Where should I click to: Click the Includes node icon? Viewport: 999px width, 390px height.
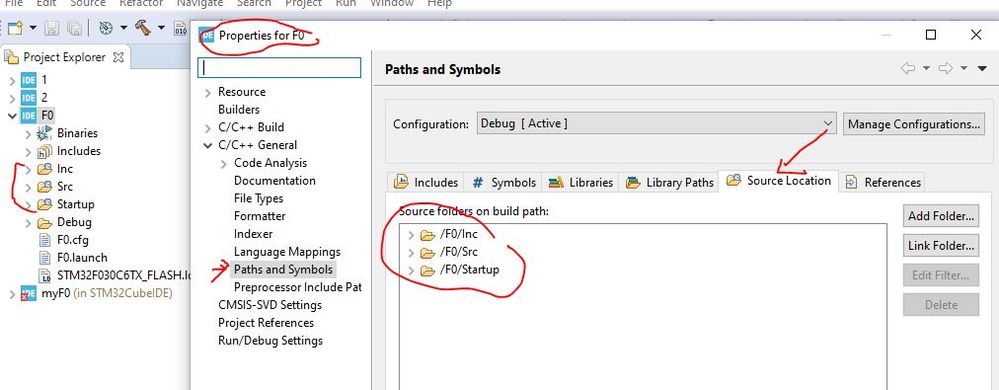tap(44, 151)
